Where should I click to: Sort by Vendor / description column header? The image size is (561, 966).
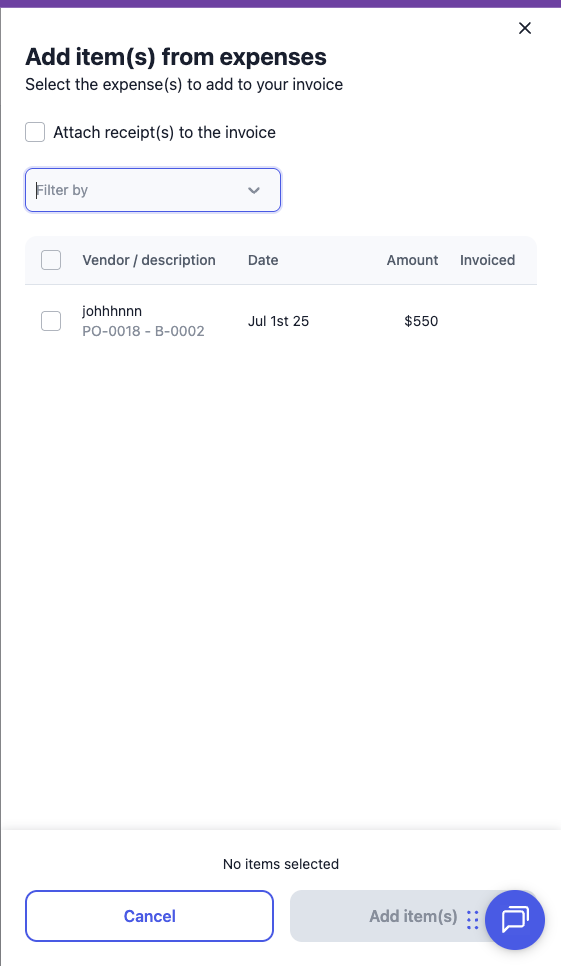point(149,260)
